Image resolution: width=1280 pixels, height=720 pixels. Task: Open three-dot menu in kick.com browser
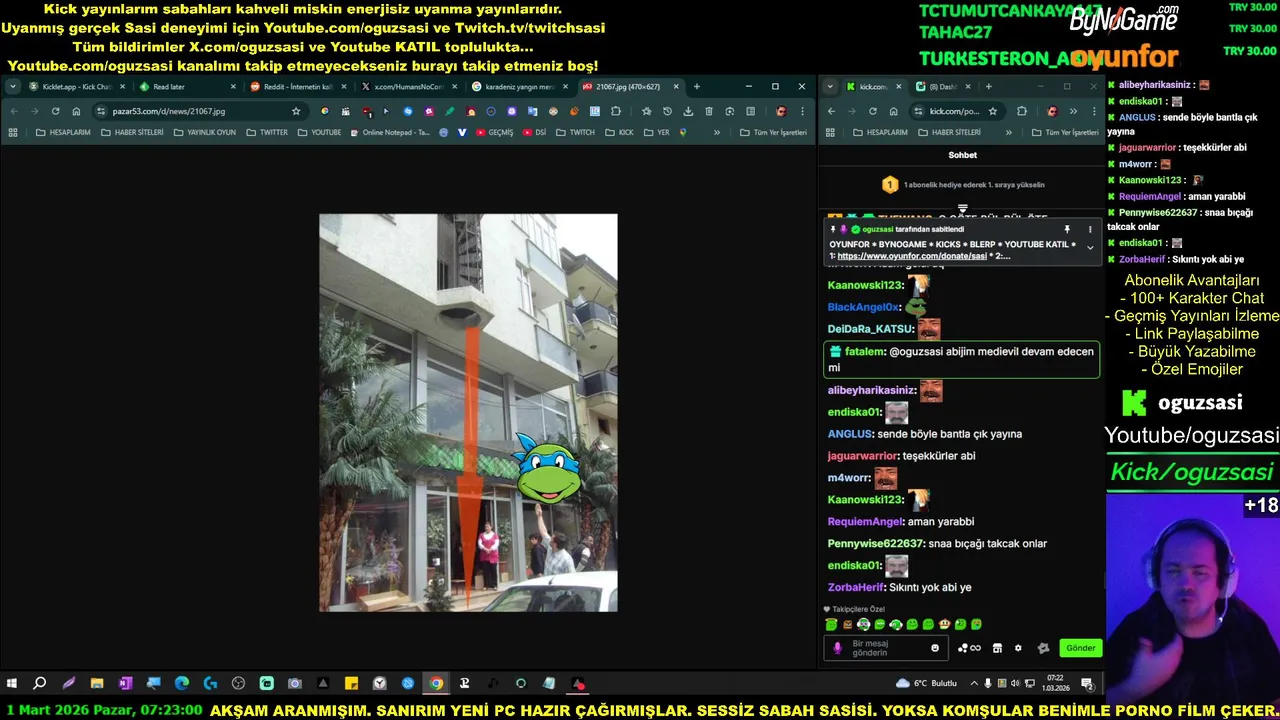tap(1094, 111)
